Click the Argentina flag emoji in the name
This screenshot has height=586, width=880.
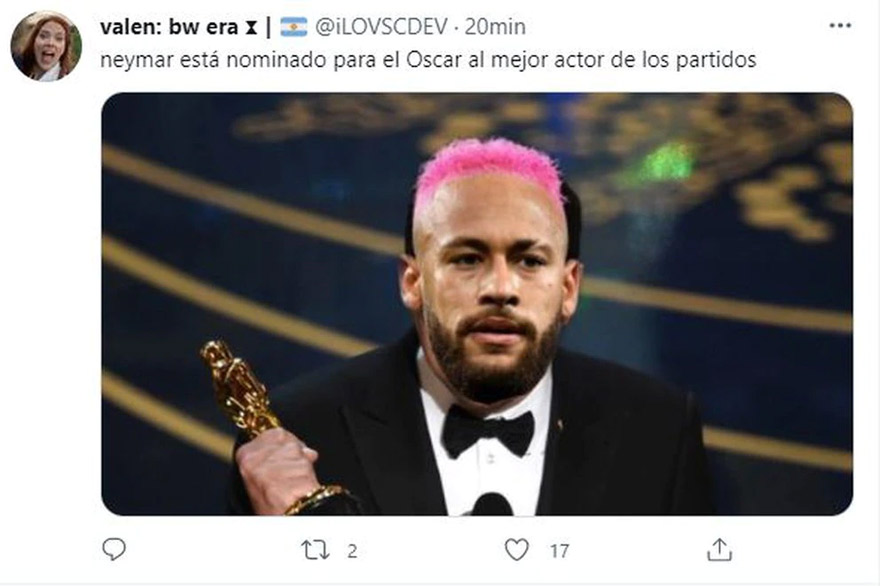pos(294,27)
